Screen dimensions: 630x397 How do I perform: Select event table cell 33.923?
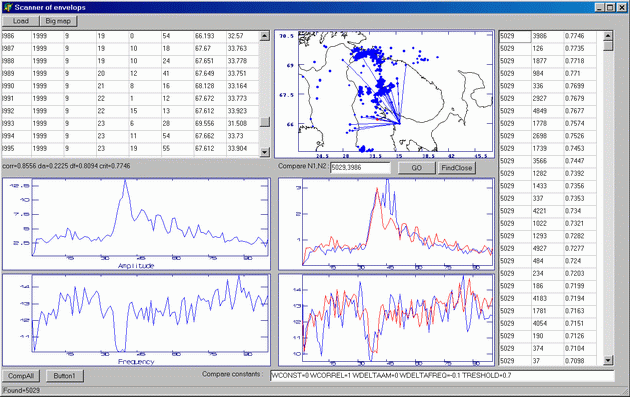[242, 111]
